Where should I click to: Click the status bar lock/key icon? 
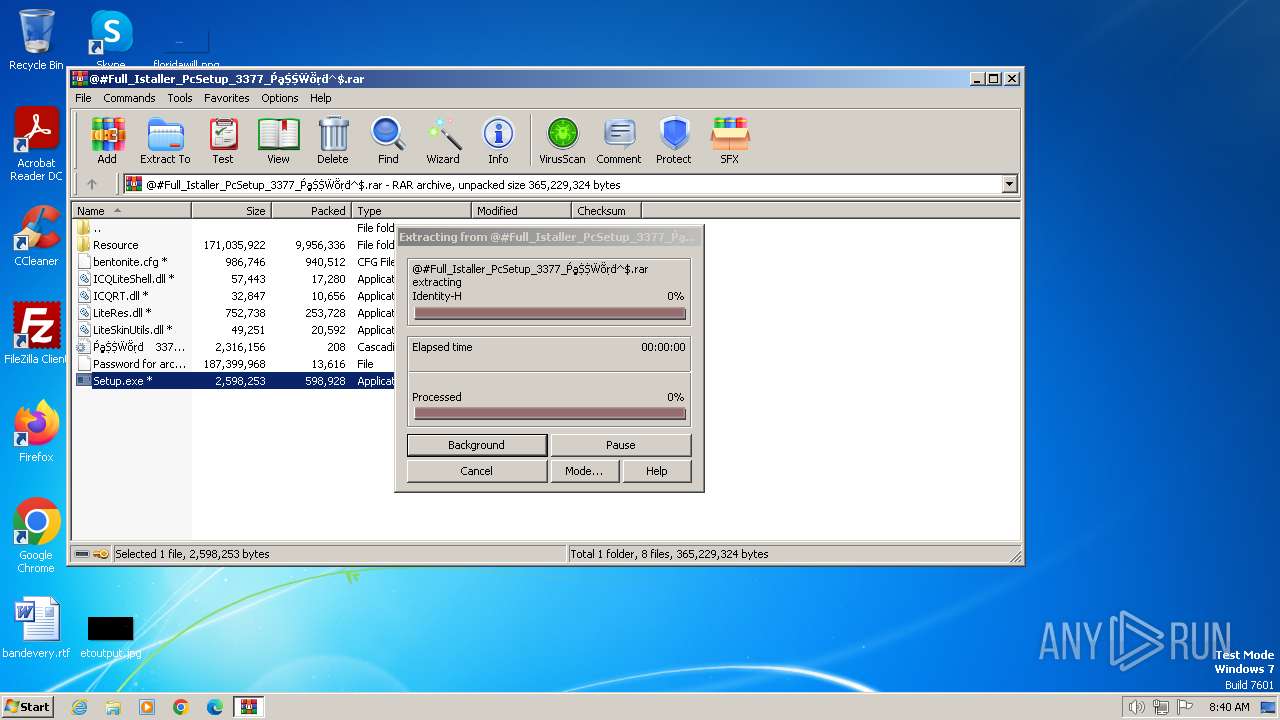coord(101,554)
